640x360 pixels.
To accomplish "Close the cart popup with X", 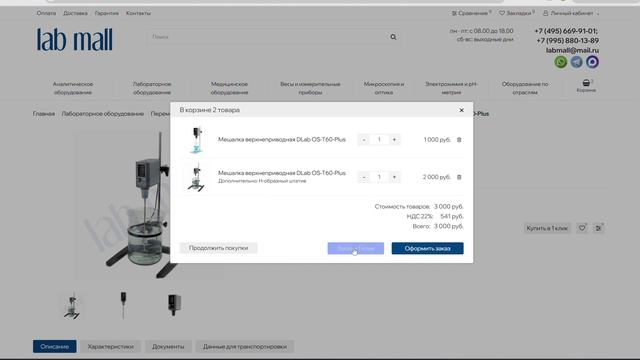I will [x=461, y=110].
